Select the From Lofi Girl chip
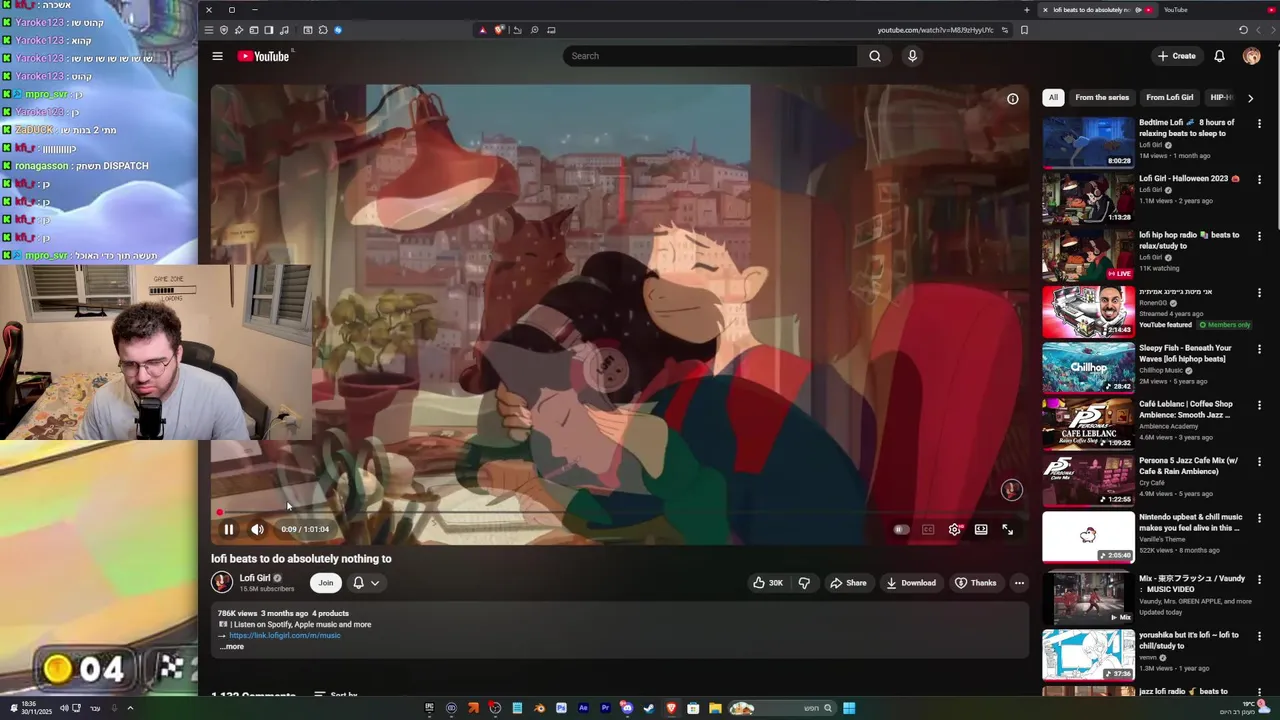The height and width of the screenshot is (720, 1280). click(x=1170, y=98)
